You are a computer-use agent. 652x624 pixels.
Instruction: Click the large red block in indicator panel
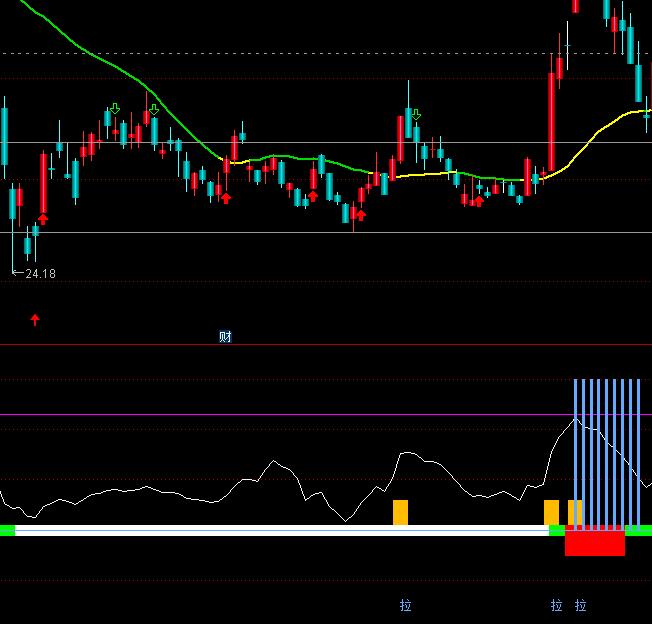coord(594,542)
